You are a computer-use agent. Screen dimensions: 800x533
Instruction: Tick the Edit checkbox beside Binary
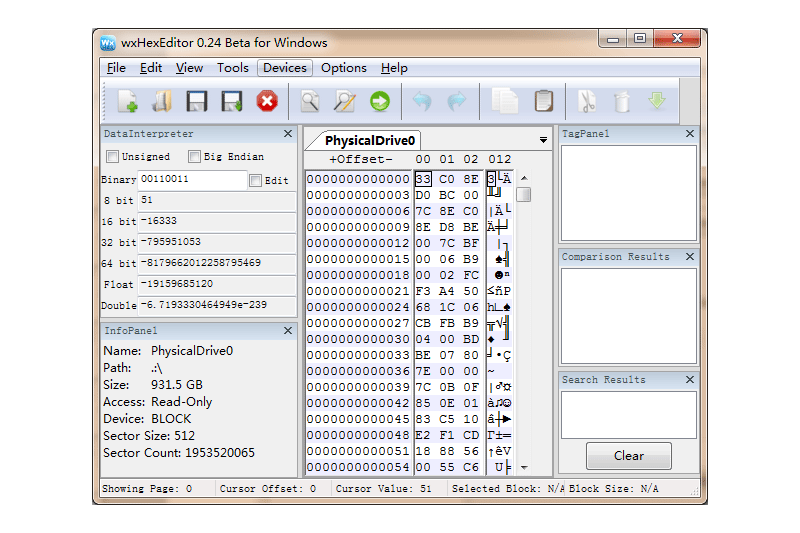click(256, 180)
